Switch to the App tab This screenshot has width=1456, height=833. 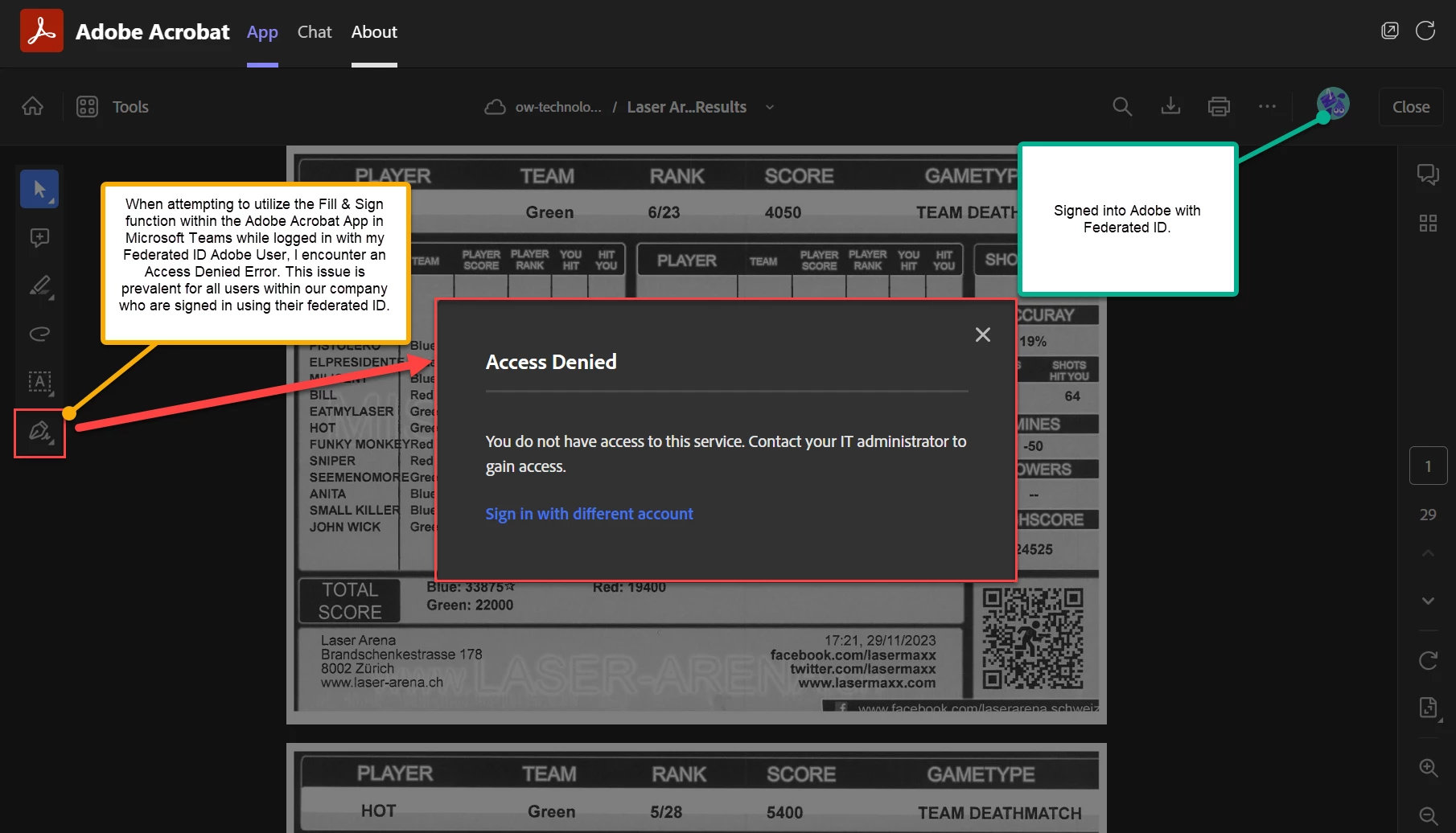262,32
